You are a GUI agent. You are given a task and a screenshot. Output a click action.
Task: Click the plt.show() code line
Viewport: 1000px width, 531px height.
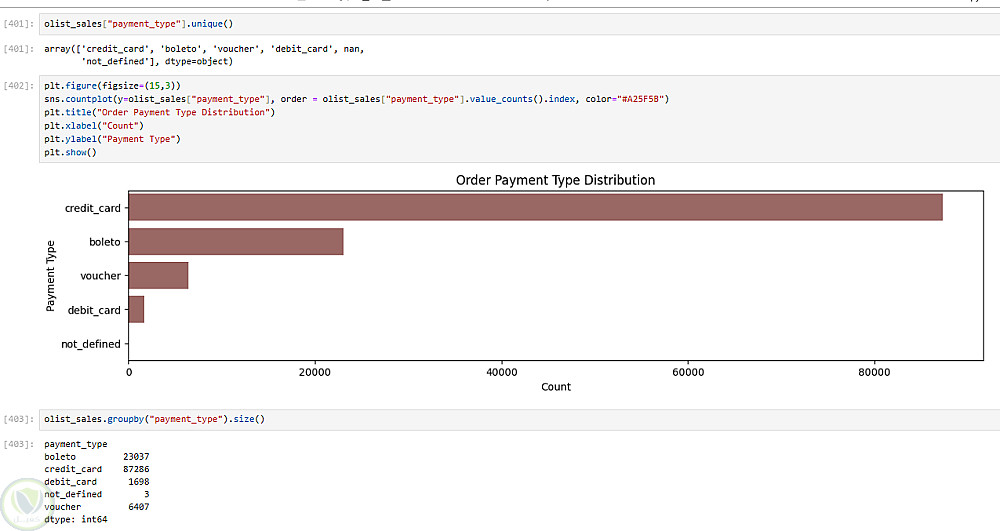(x=70, y=152)
